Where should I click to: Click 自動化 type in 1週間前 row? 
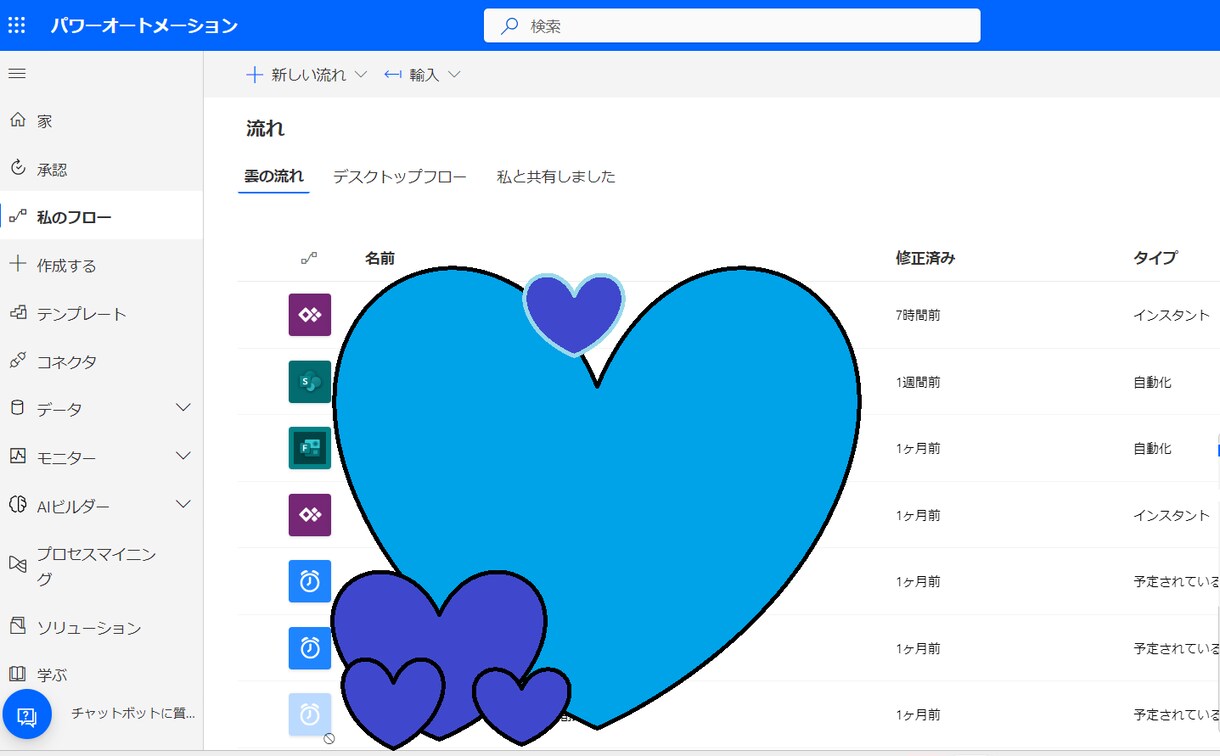pos(1152,382)
